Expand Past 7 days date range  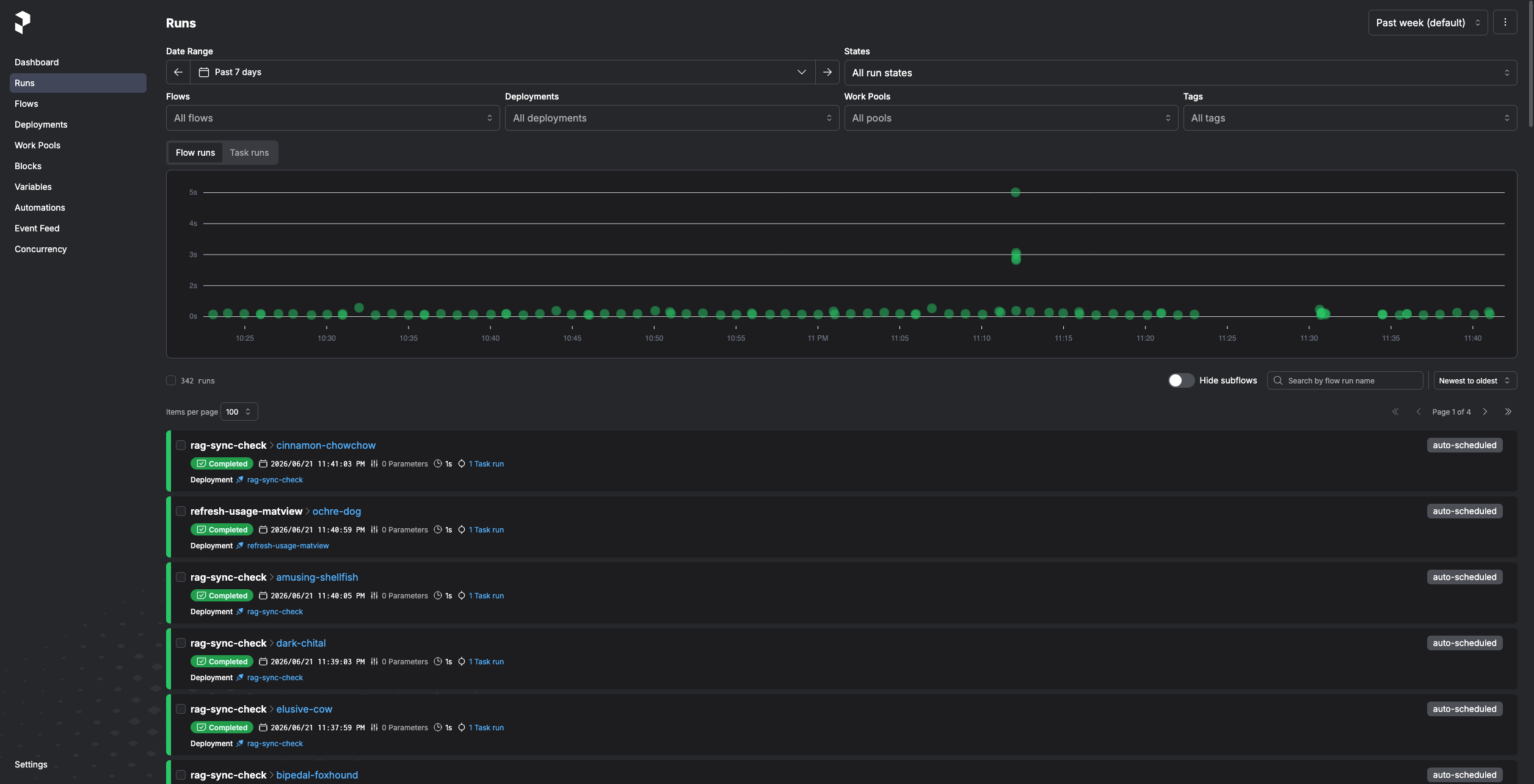pos(503,72)
